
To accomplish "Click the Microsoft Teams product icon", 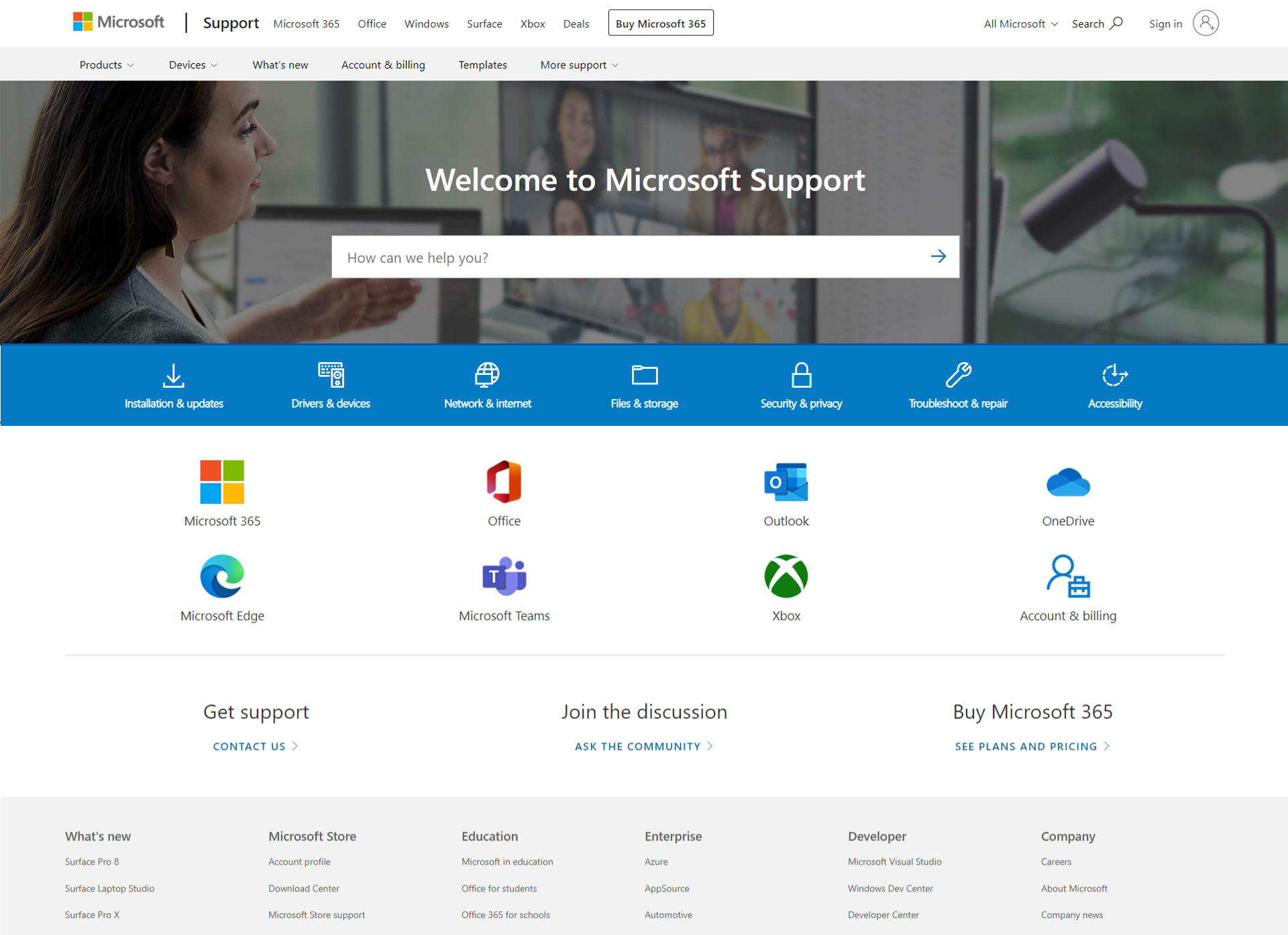I will click(x=504, y=576).
